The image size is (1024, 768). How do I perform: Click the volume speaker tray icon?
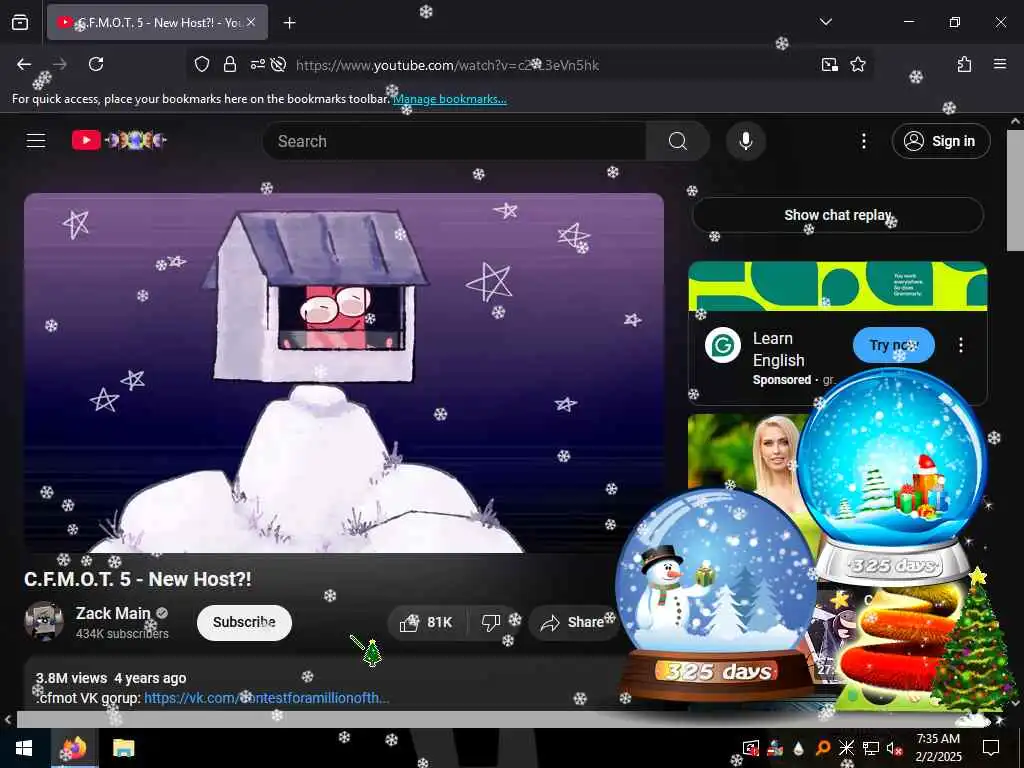[x=893, y=748]
